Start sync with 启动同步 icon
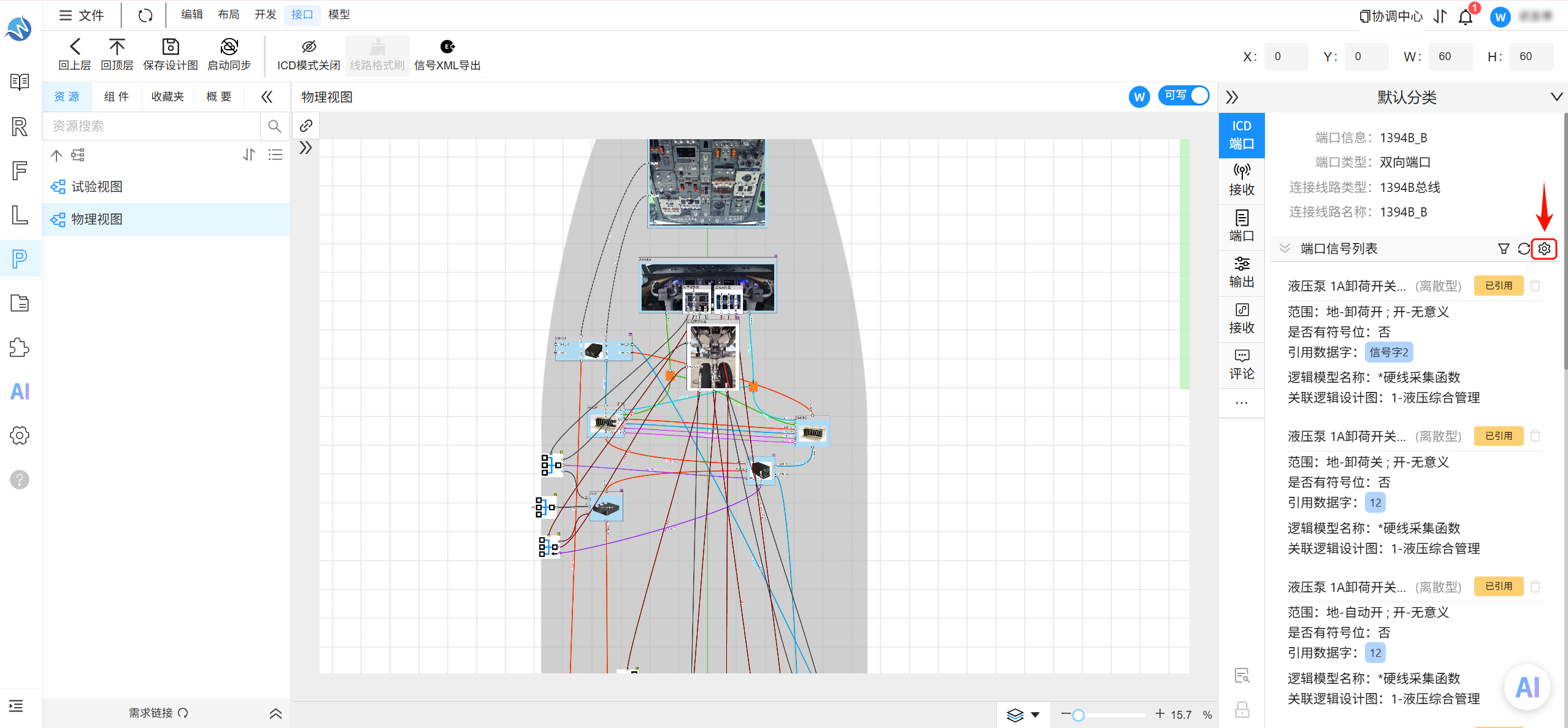Image resolution: width=1568 pixels, height=728 pixels. [x=229, y=47]
